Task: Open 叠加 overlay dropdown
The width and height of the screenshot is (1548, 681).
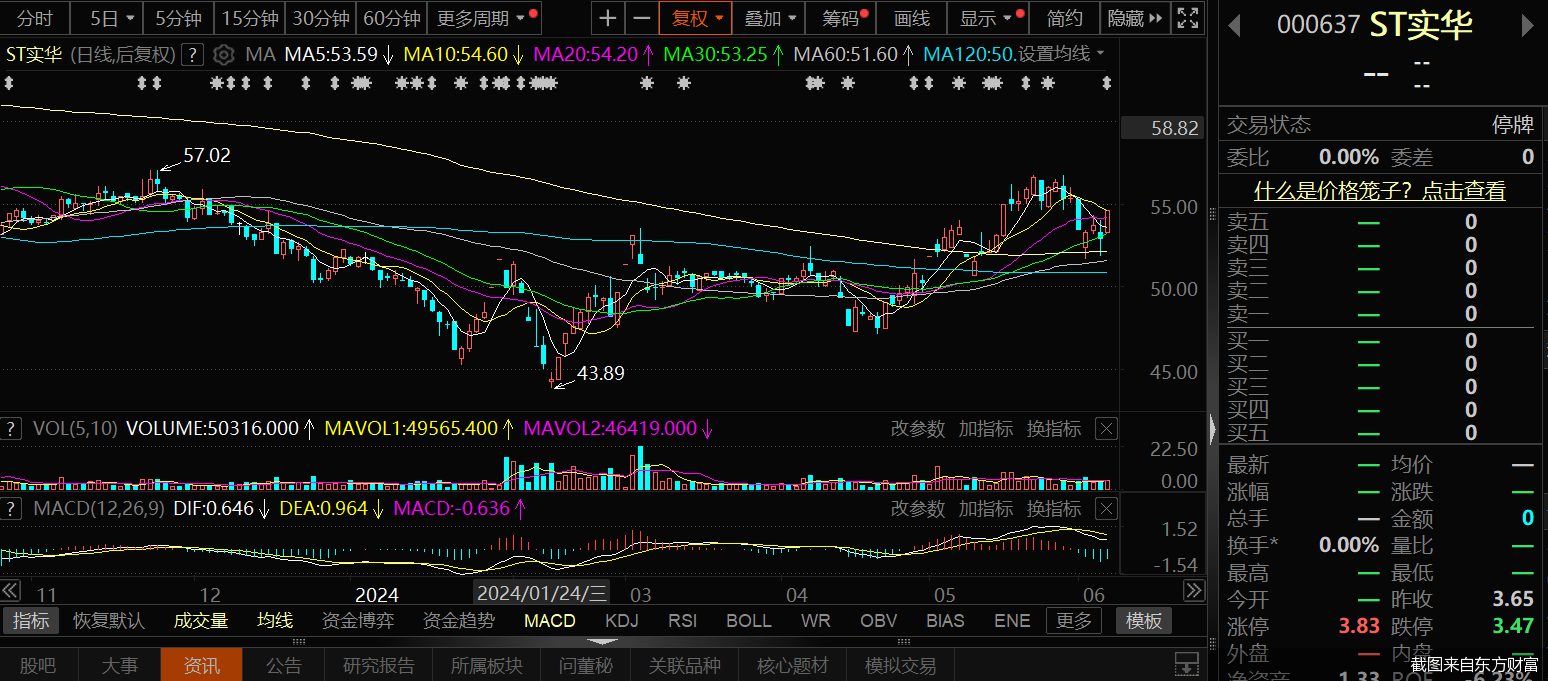Action: point(769,18)
